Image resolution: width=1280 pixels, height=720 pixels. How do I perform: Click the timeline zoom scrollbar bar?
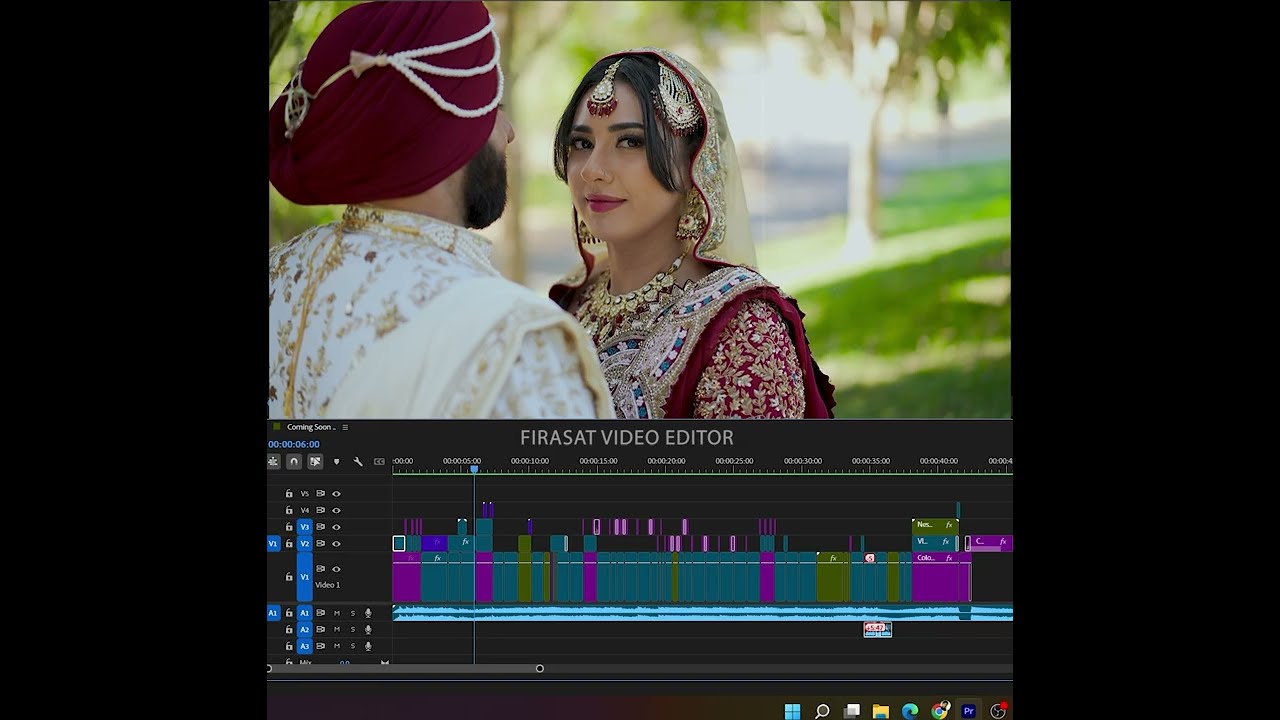(x=404, y=668)
